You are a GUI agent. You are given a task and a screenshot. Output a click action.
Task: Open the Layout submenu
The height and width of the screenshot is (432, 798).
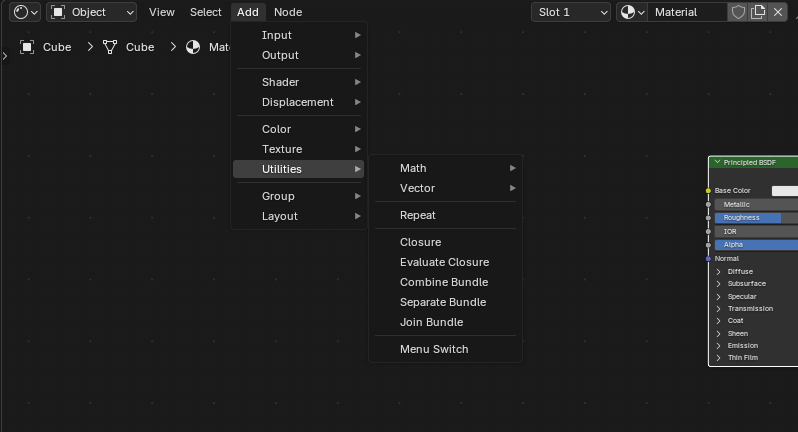[x=299, y=216]
